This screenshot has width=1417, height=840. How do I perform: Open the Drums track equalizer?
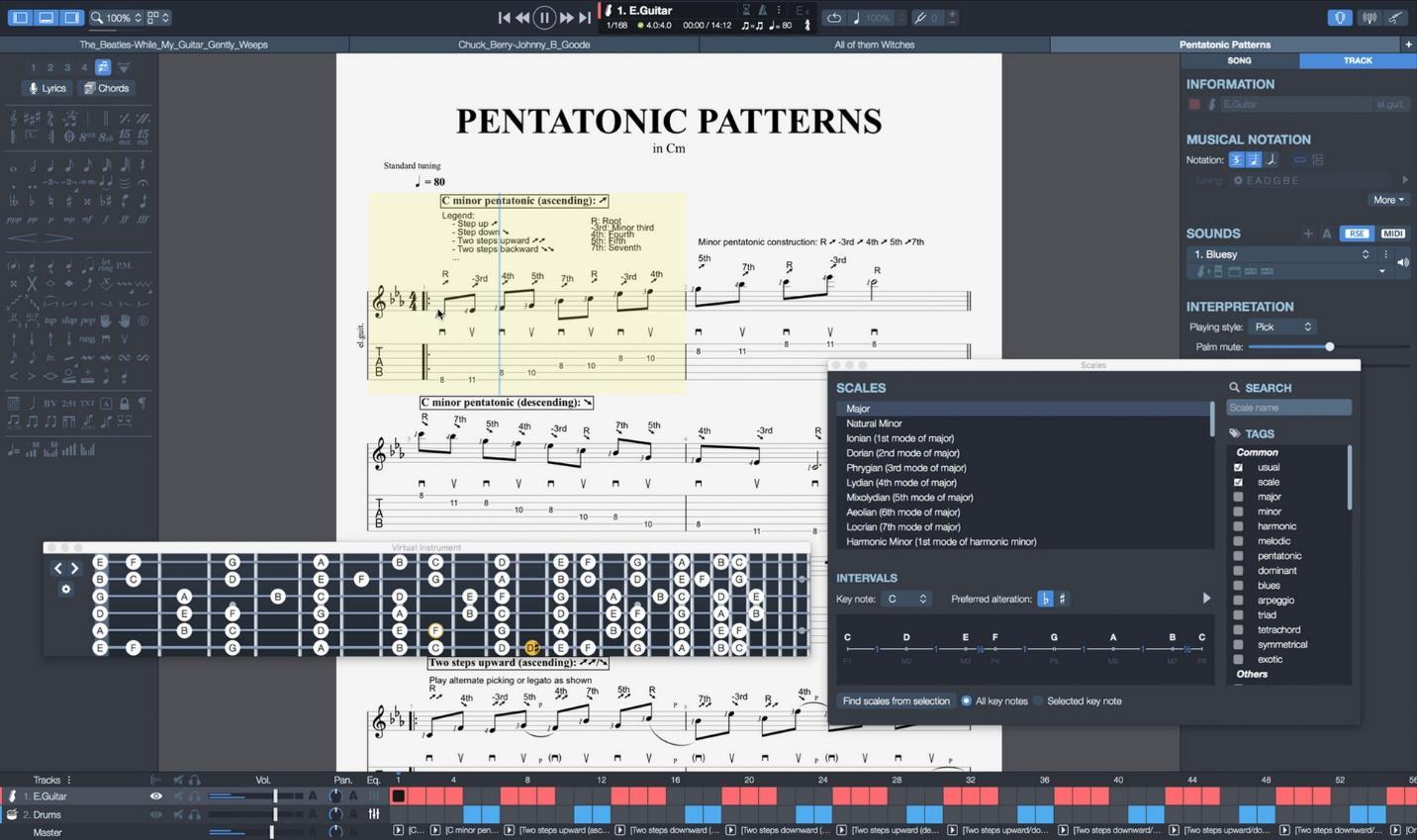pyautogui.click(x=374, y=814)
